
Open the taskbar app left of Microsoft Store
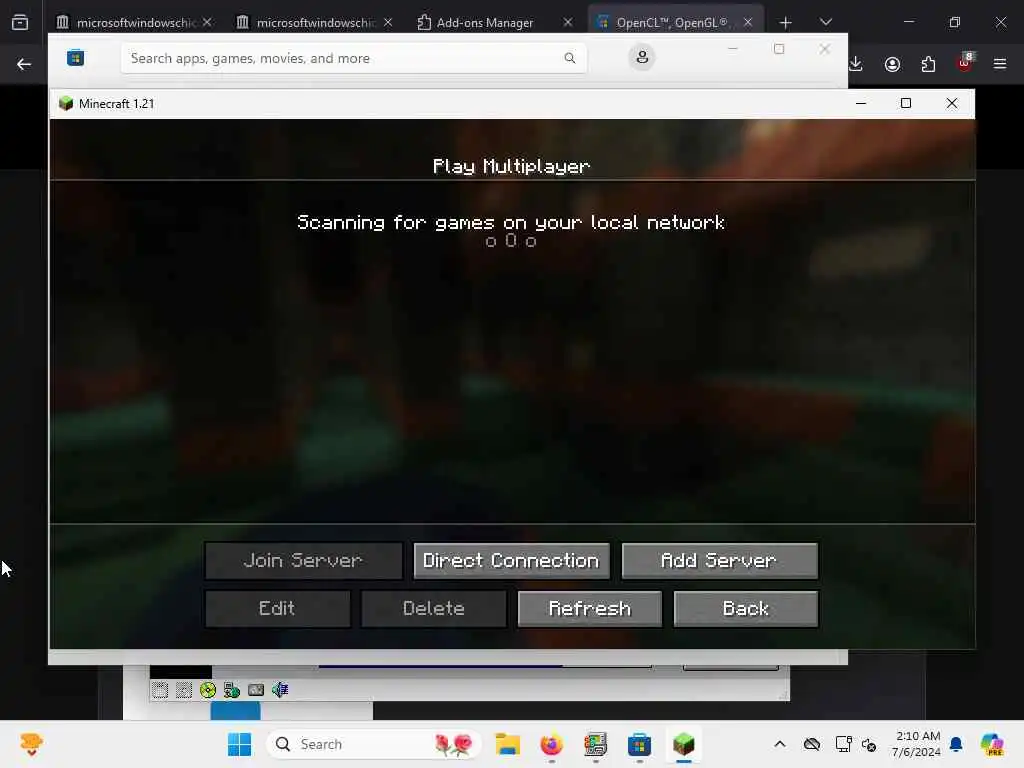click(x=596, y=744)
